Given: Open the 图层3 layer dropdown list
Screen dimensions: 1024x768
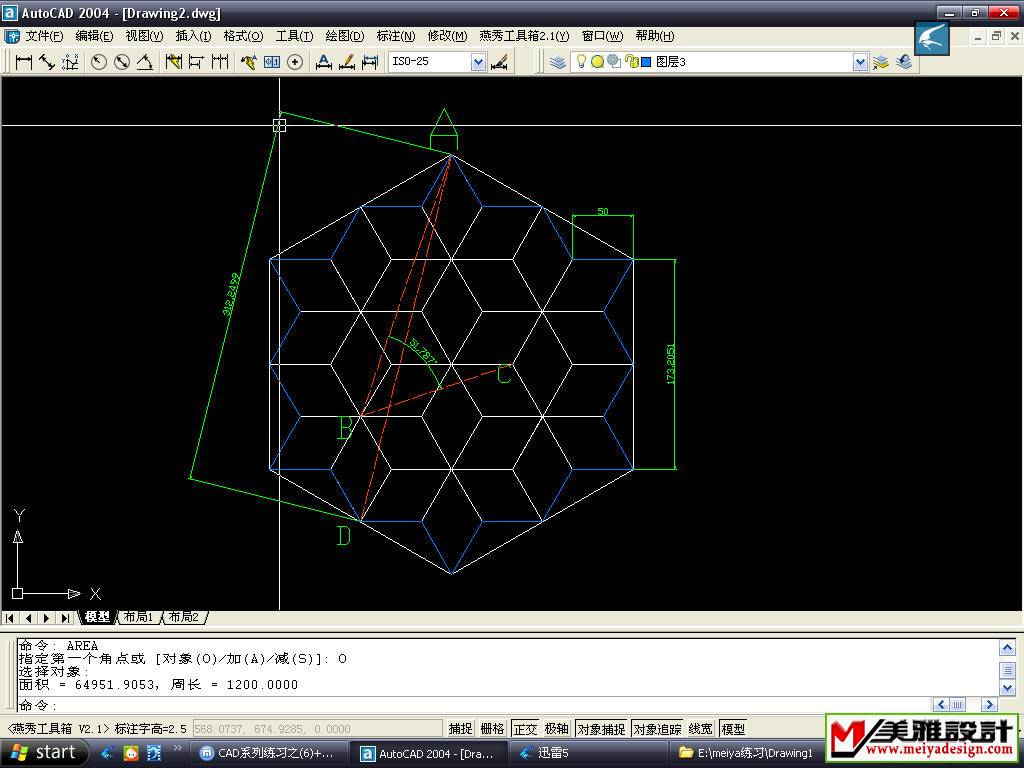Looking at the screenshot, I should coord(861,62).
